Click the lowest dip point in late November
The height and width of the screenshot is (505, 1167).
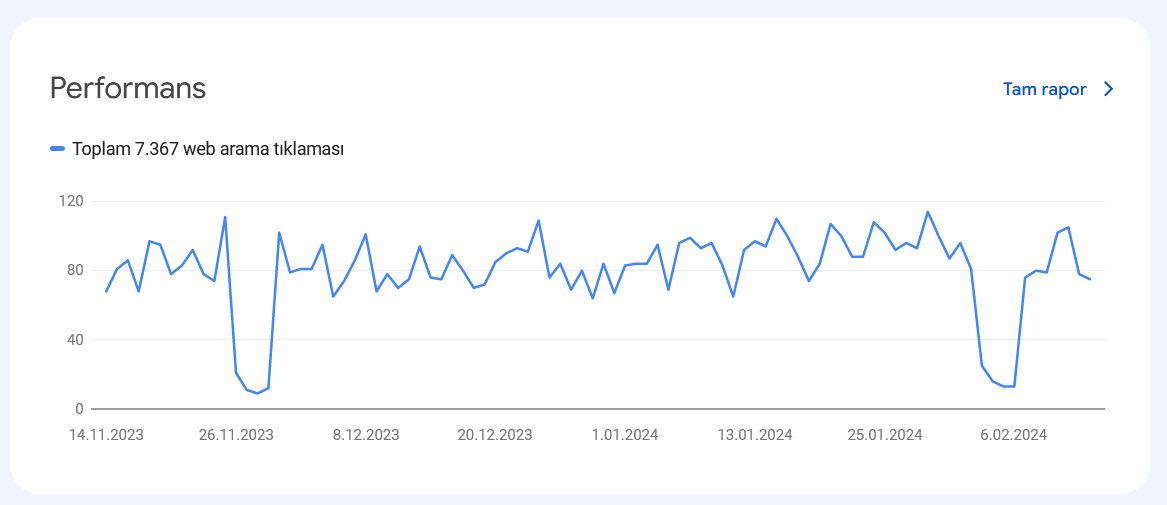tap(258, 393)
